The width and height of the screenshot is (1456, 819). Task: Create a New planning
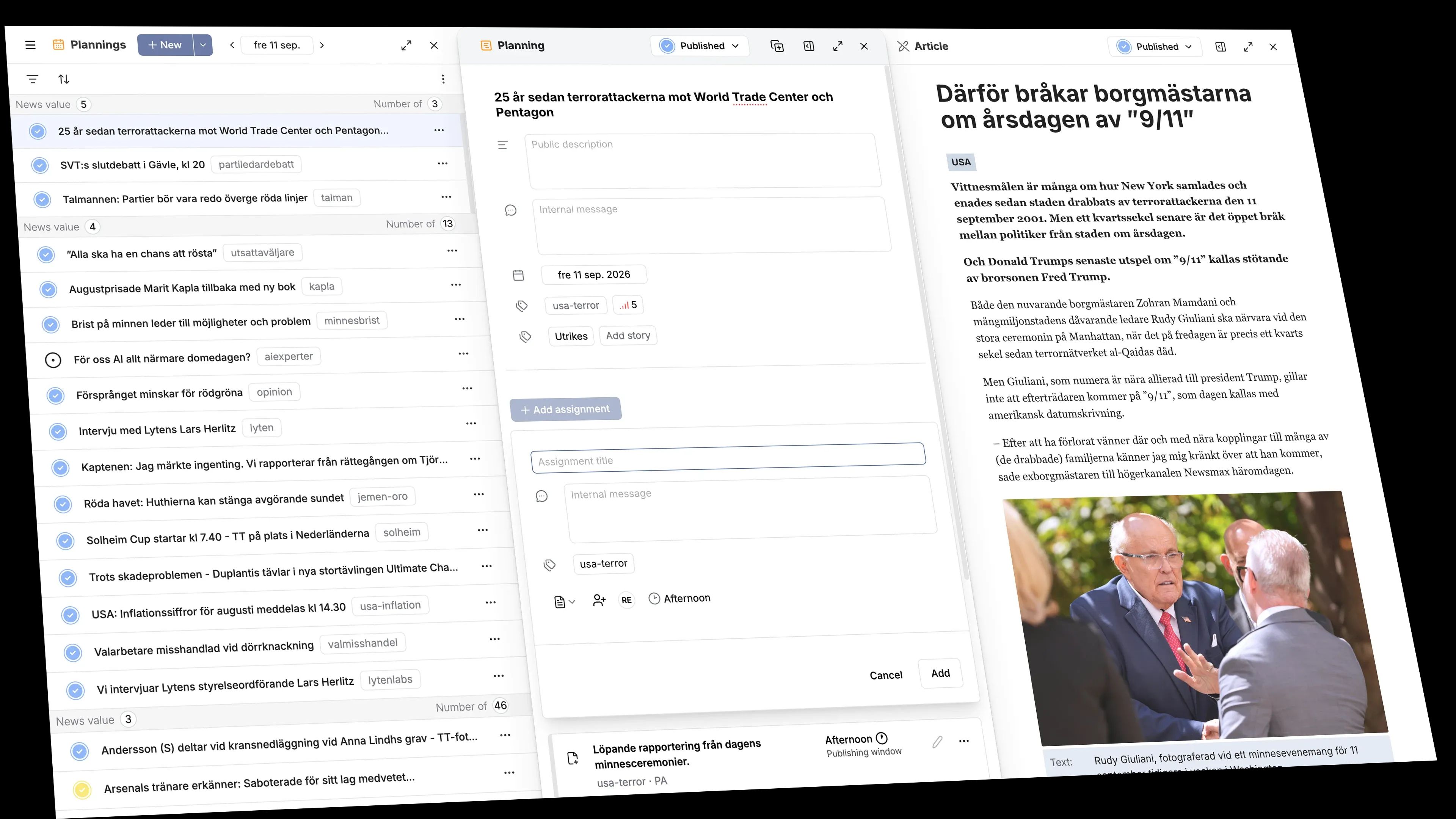pyautogui.click(x=165, y=45)
